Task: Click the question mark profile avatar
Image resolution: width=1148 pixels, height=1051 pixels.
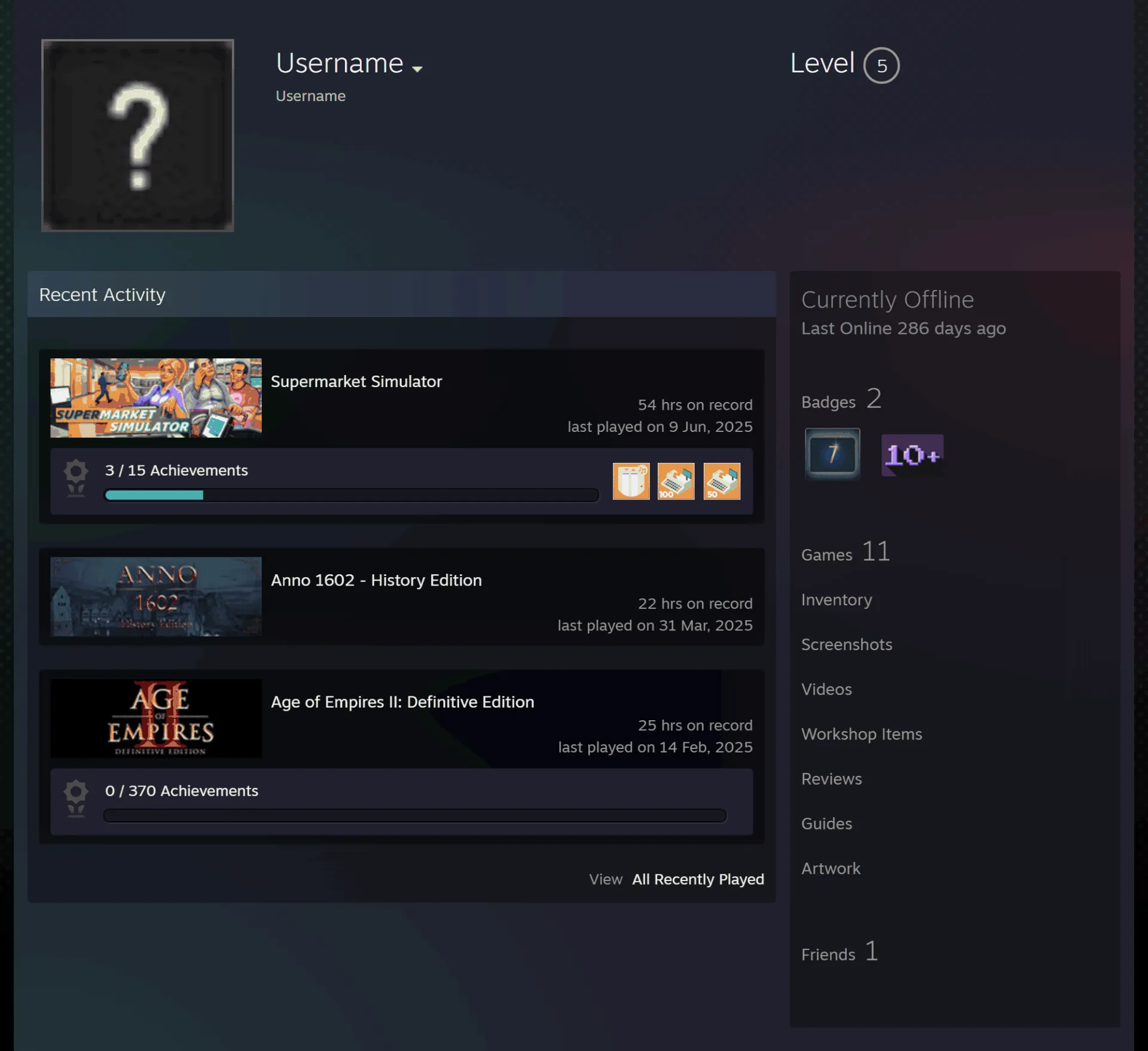Action: pos(138,135)
